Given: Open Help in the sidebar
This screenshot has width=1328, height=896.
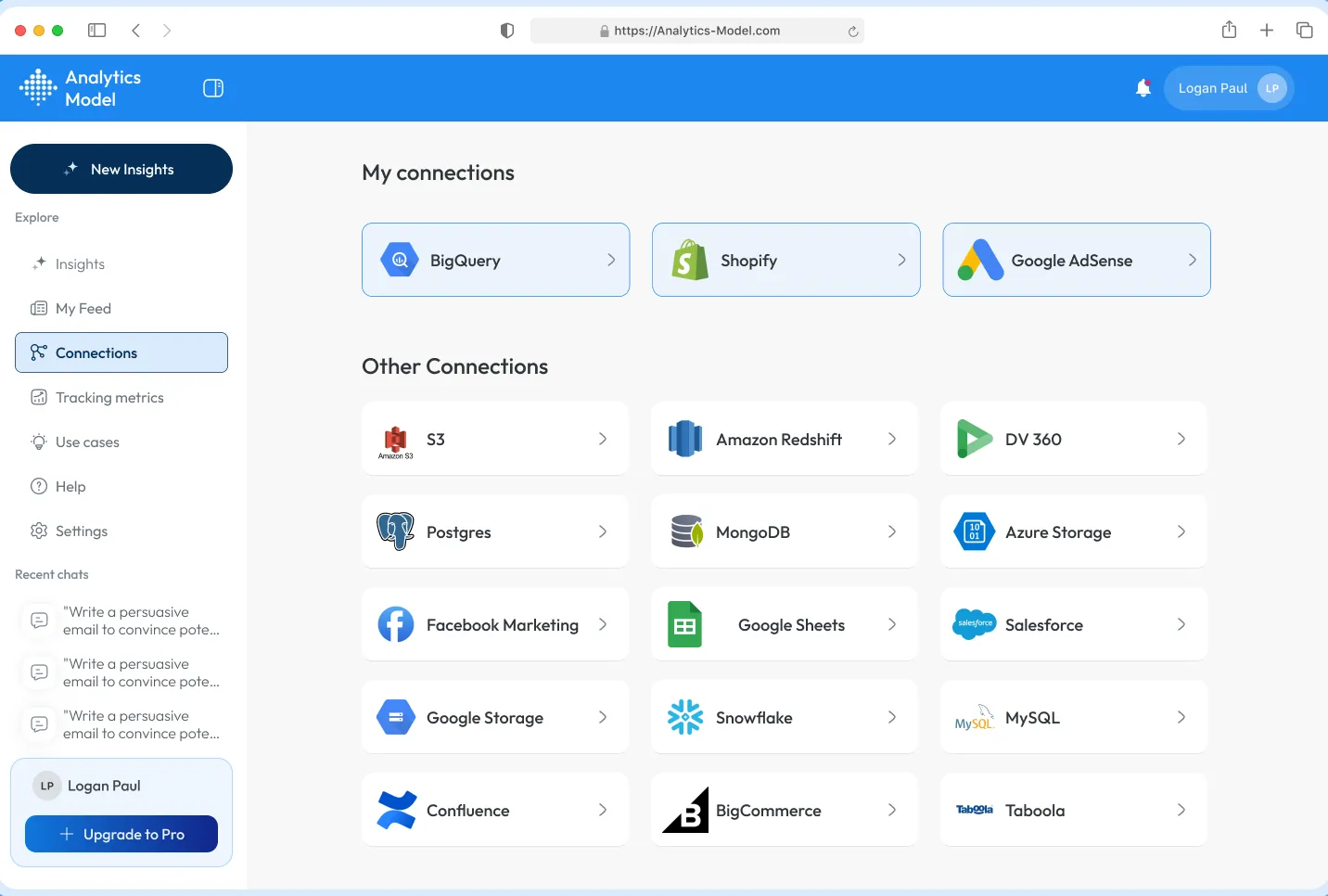Looking at the screenshot, I should point(121,486).
